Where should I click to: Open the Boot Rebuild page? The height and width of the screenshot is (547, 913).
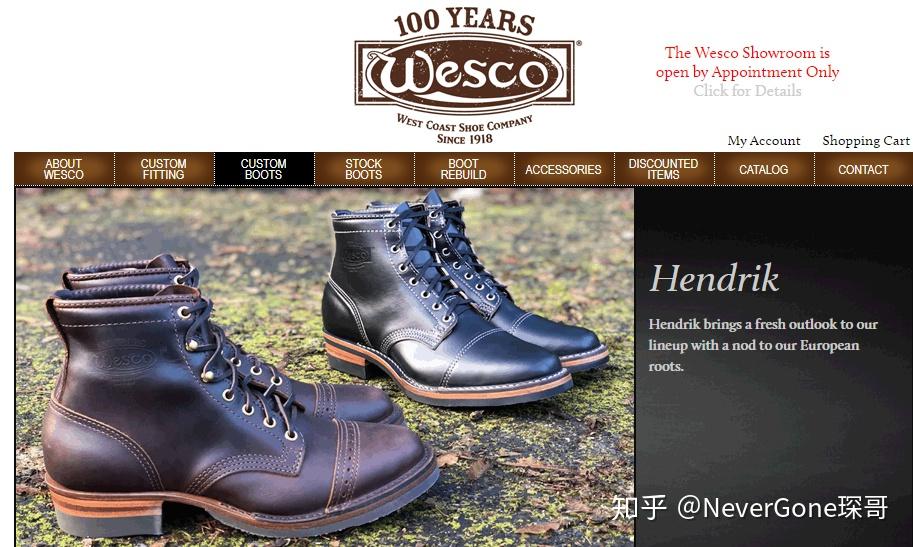click(x=464, y=169)
